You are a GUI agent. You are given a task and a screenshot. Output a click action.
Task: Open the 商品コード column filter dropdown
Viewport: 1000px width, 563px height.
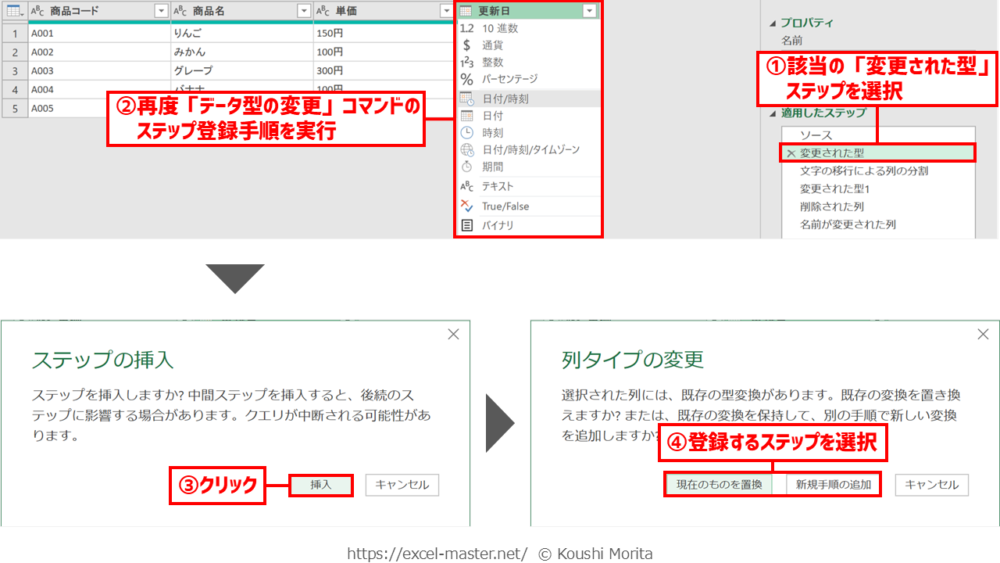(x=161, y=10)
